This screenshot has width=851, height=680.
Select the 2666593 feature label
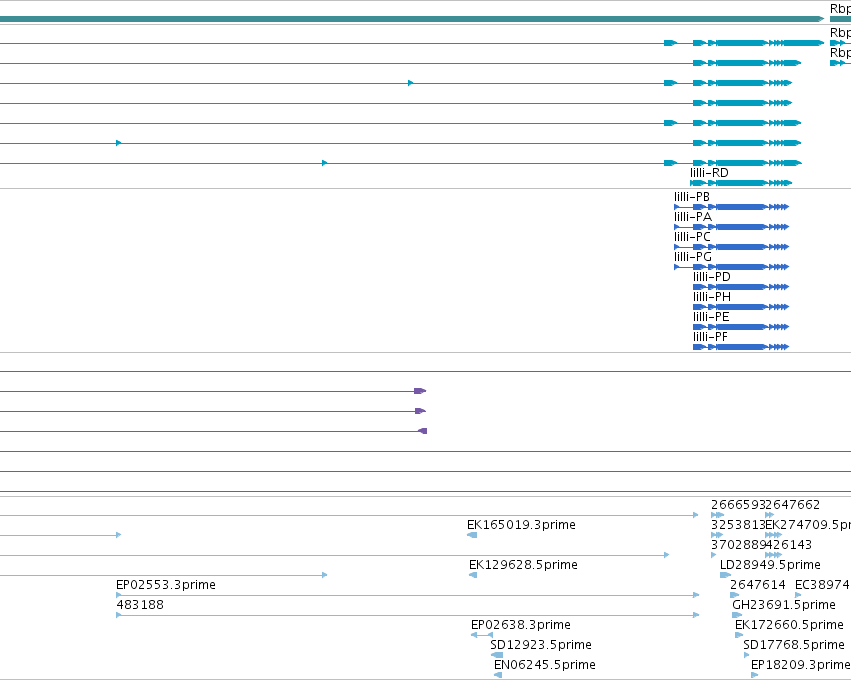click(738, 505)
